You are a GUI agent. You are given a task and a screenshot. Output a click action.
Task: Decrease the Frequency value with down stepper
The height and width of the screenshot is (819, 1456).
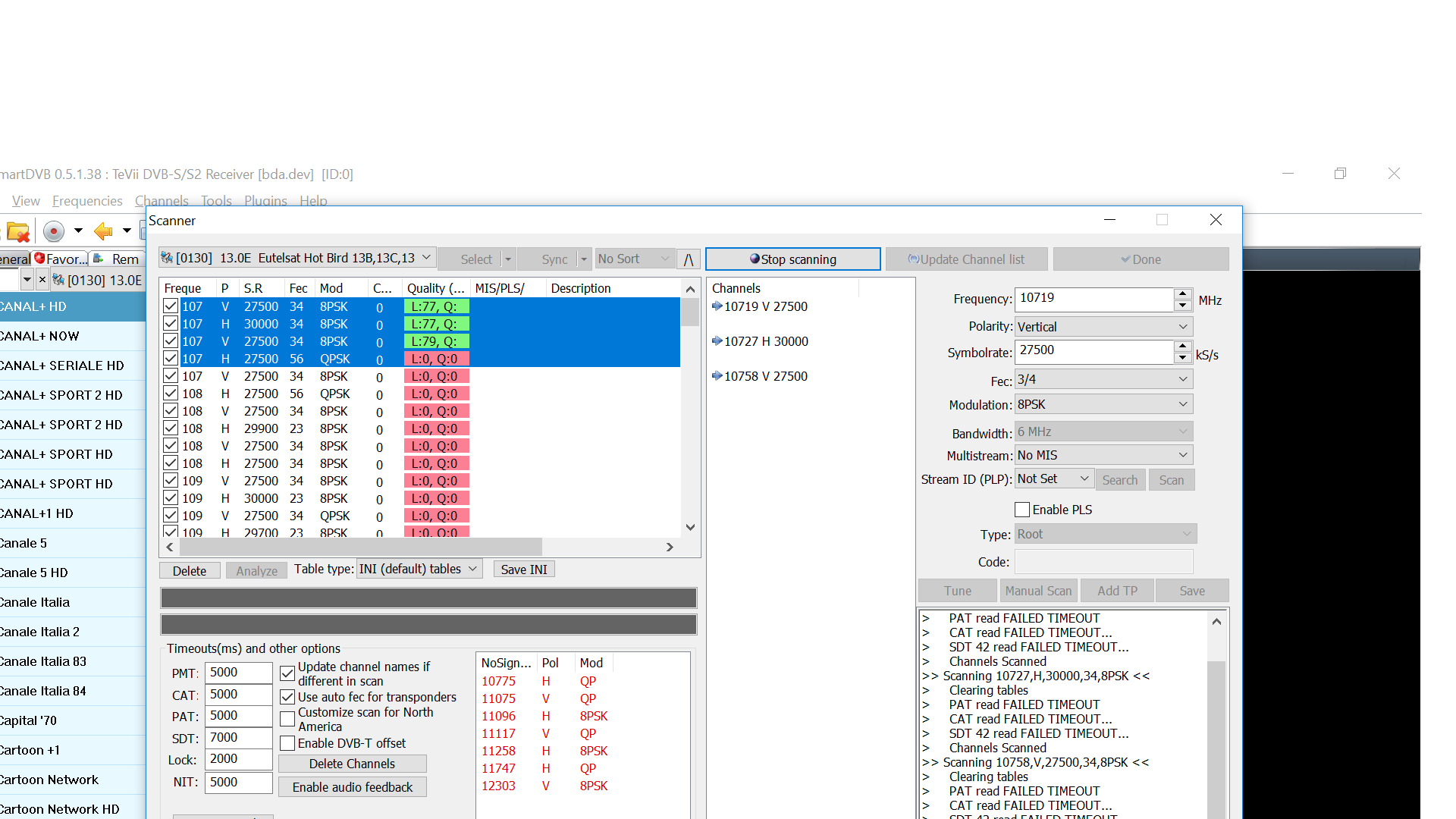click(1182, 306)
